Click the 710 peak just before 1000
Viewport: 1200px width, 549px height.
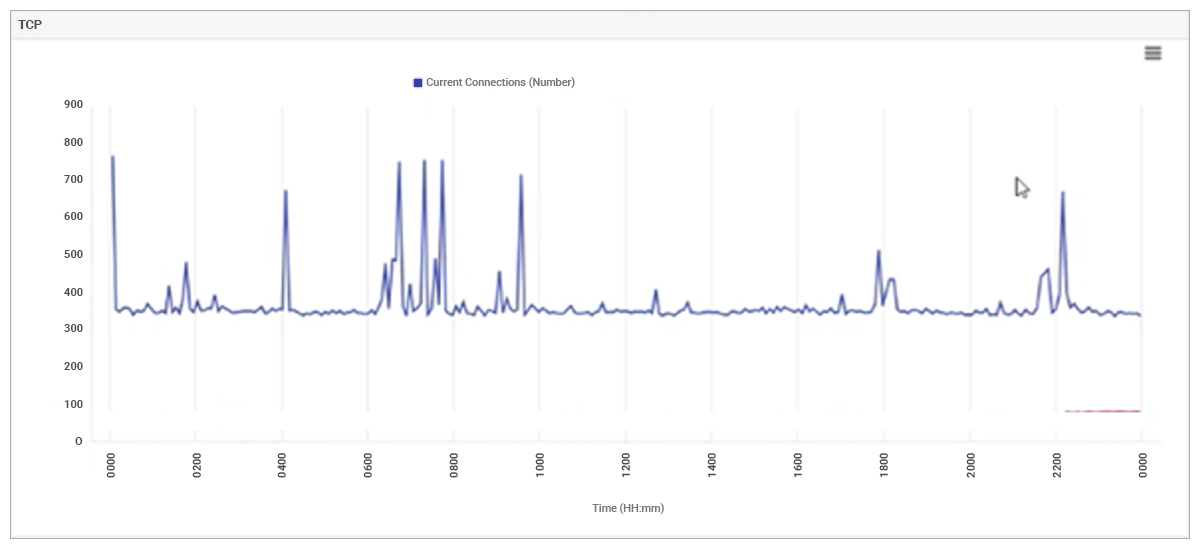pos(521,177)
